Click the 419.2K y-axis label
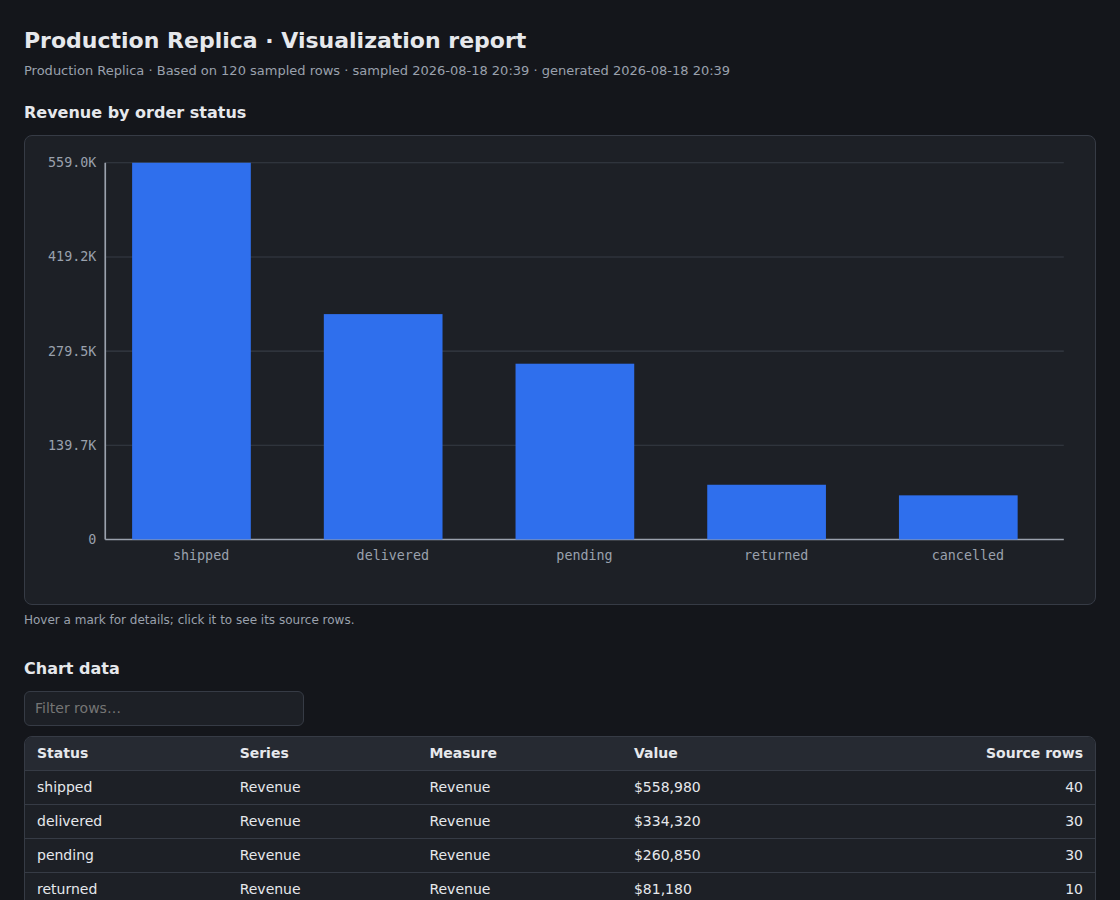 point(72,256)
